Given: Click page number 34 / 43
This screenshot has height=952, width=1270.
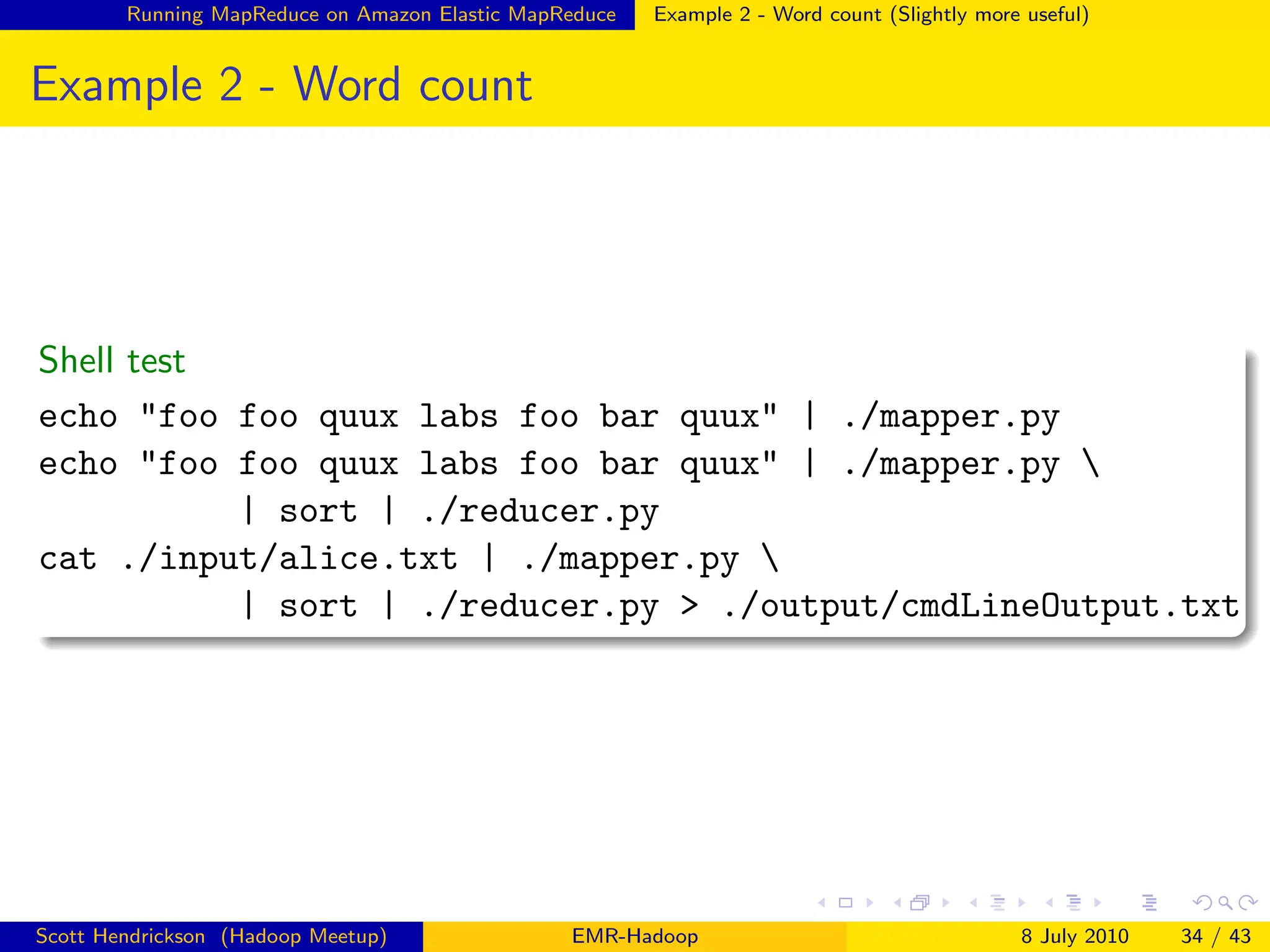Looking at the screenshot, I should 1216,936.
